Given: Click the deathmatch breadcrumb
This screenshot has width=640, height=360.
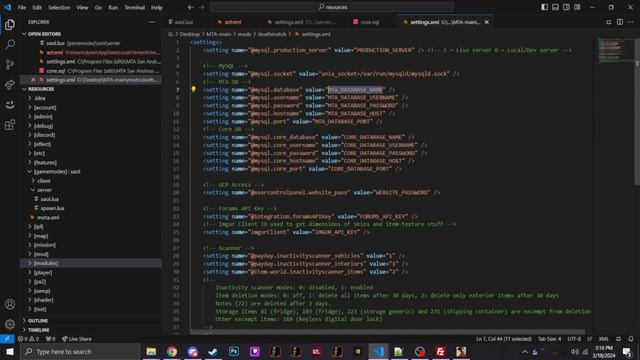Looking at the screenshot, I should pos(272,34).
